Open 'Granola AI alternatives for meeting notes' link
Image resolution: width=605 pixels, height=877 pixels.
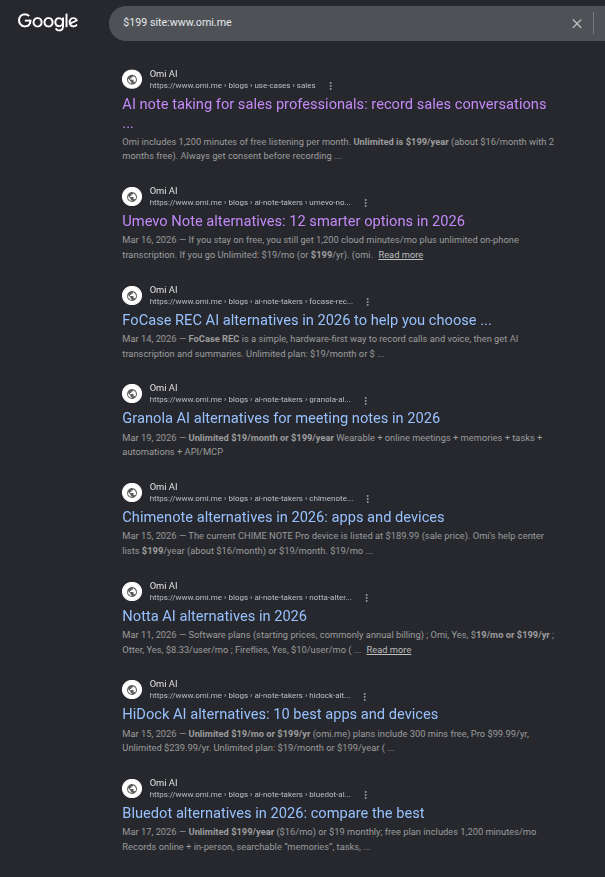[281, 418]
